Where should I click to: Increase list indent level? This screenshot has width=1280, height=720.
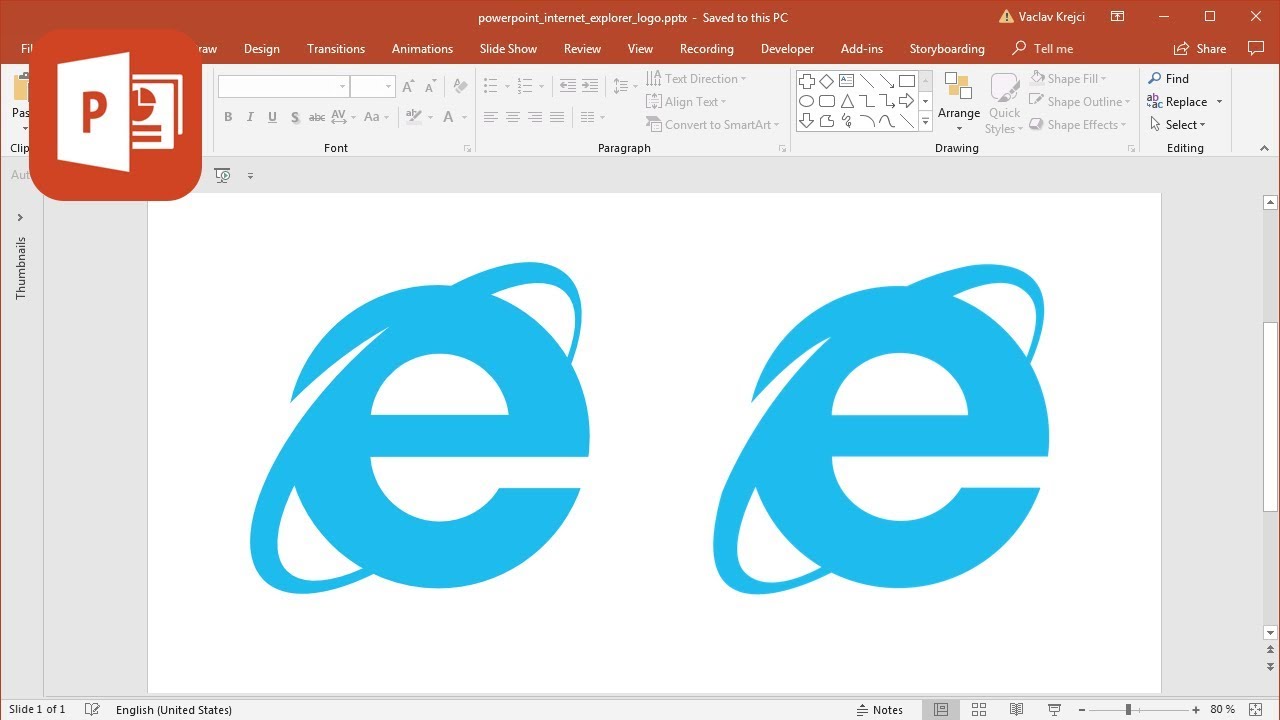589,87
